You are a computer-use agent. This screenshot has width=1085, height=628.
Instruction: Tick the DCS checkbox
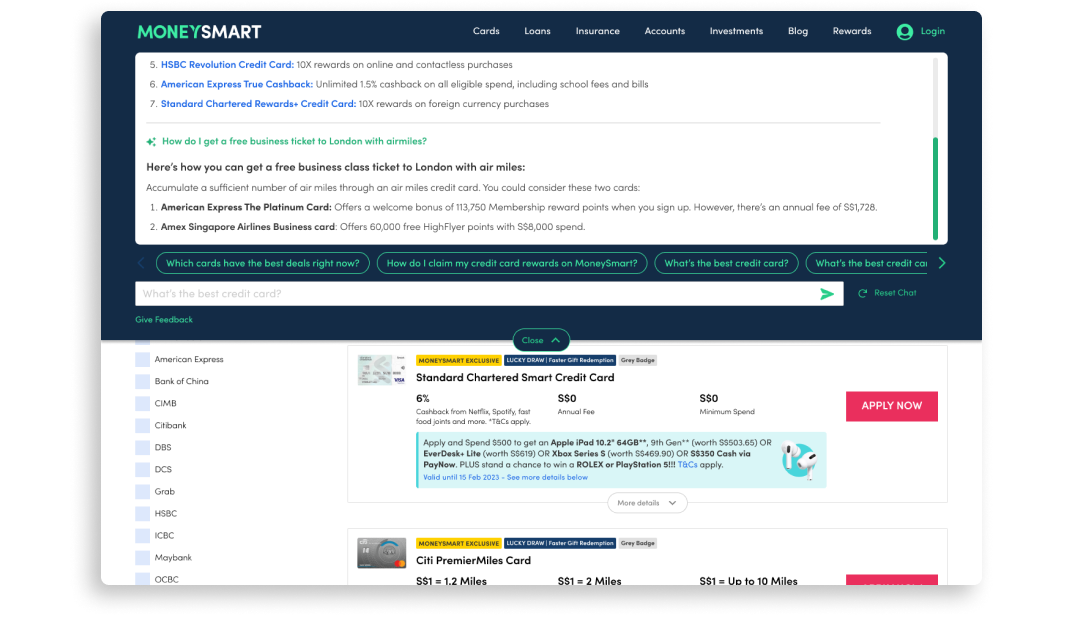click(x=143, y=470)
